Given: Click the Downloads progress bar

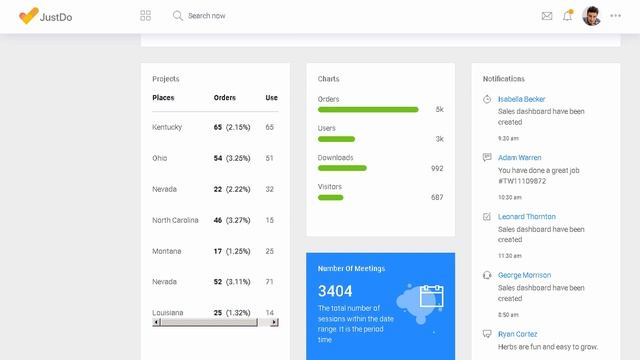Looking at the screenshot, I should 342,168.
